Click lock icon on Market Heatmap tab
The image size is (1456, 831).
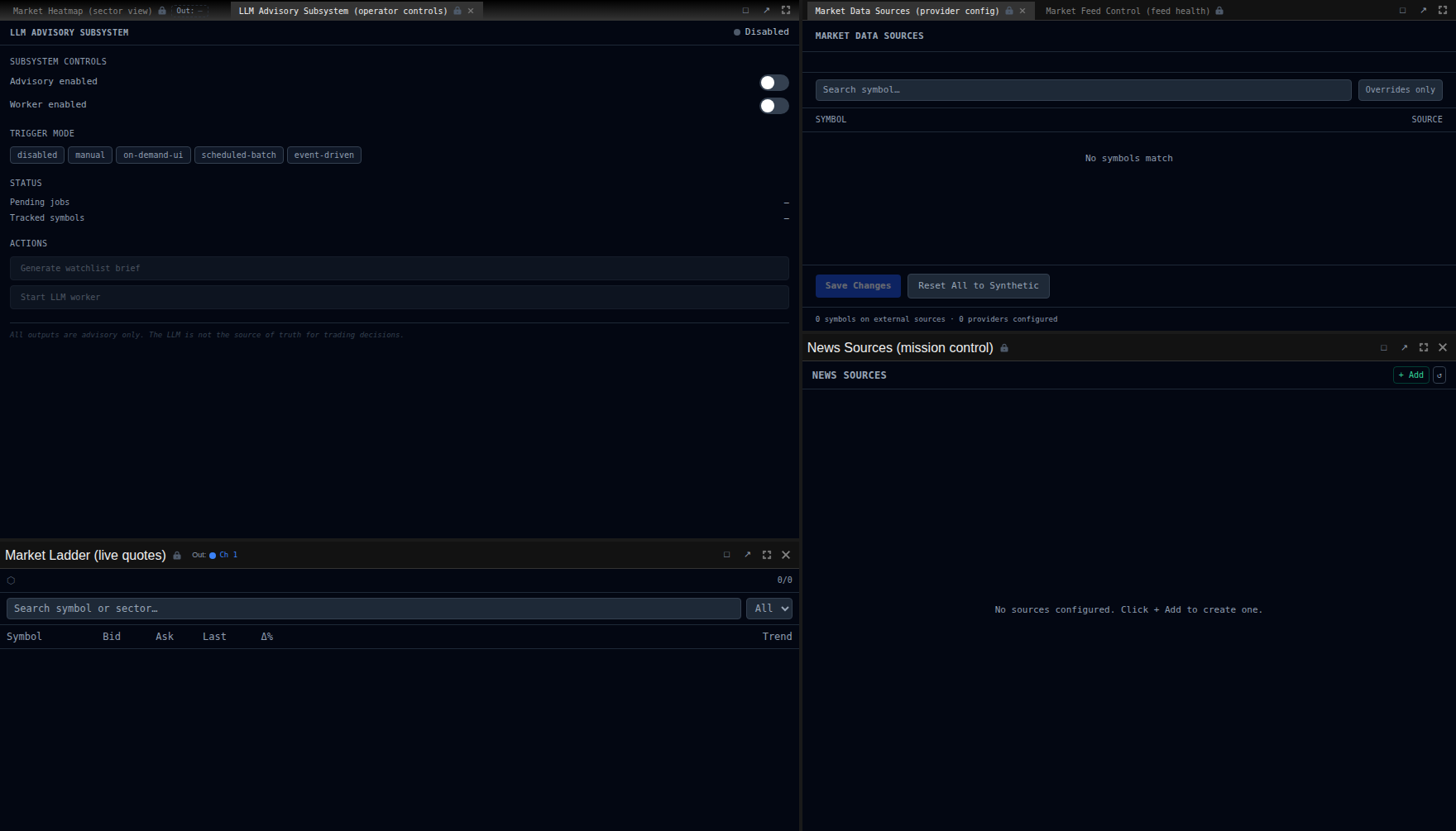pos(162,11)
